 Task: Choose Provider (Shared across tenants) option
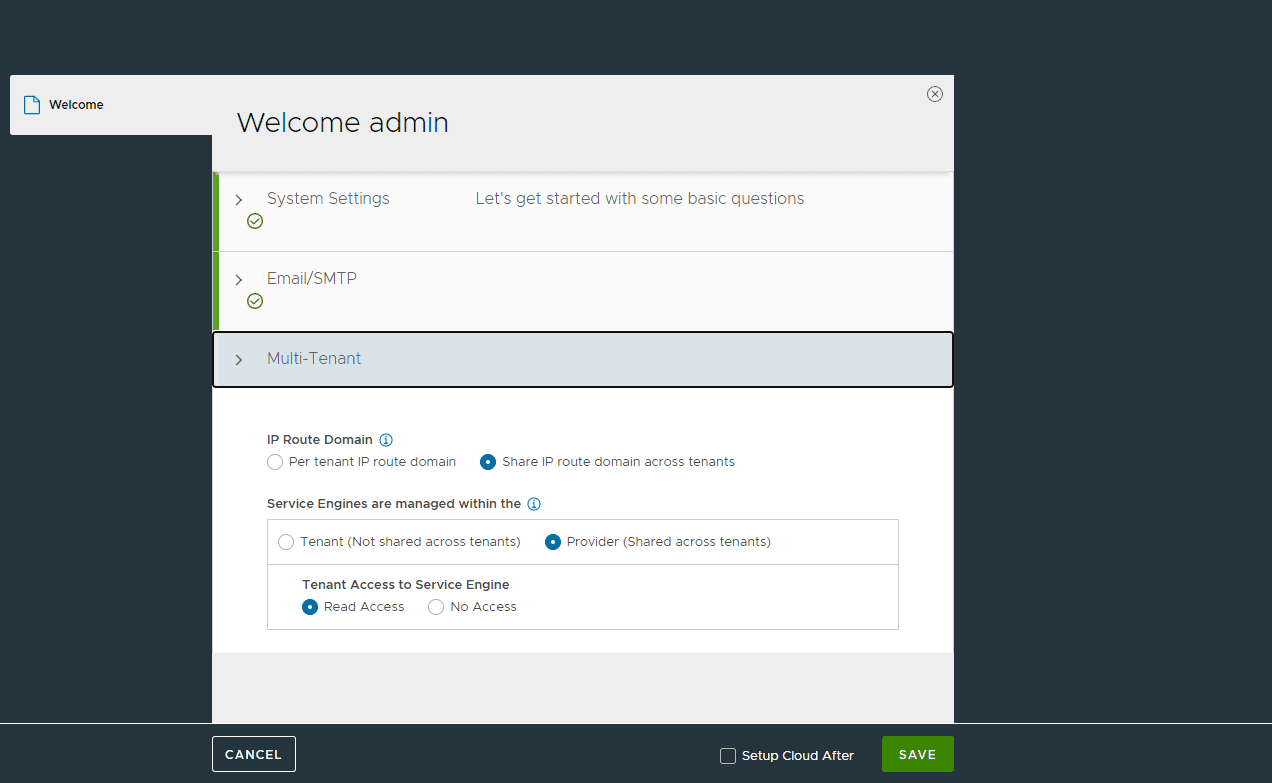tap(552, 542)
